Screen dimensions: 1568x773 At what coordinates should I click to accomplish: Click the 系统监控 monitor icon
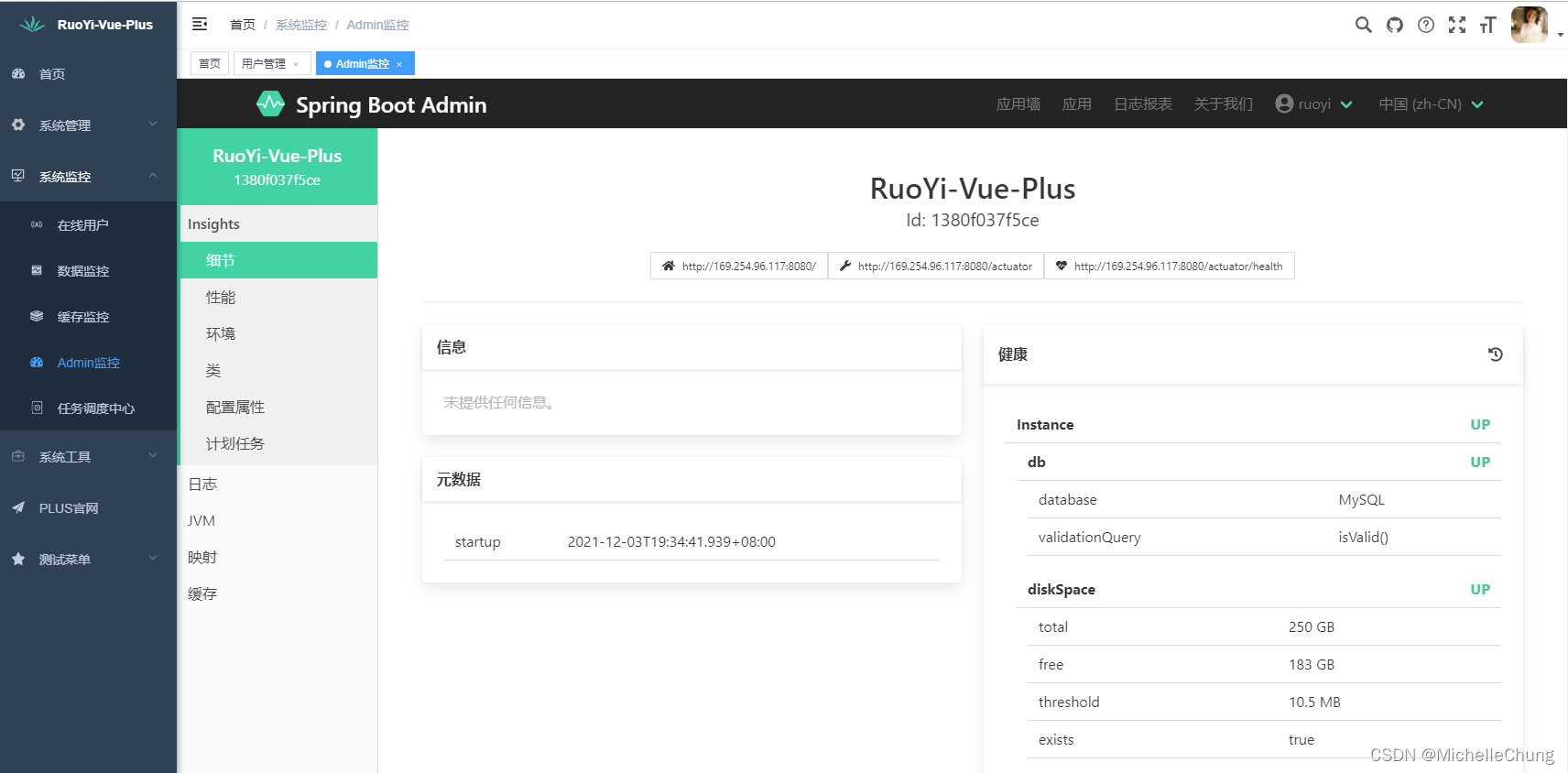click(x=18, y=176)
